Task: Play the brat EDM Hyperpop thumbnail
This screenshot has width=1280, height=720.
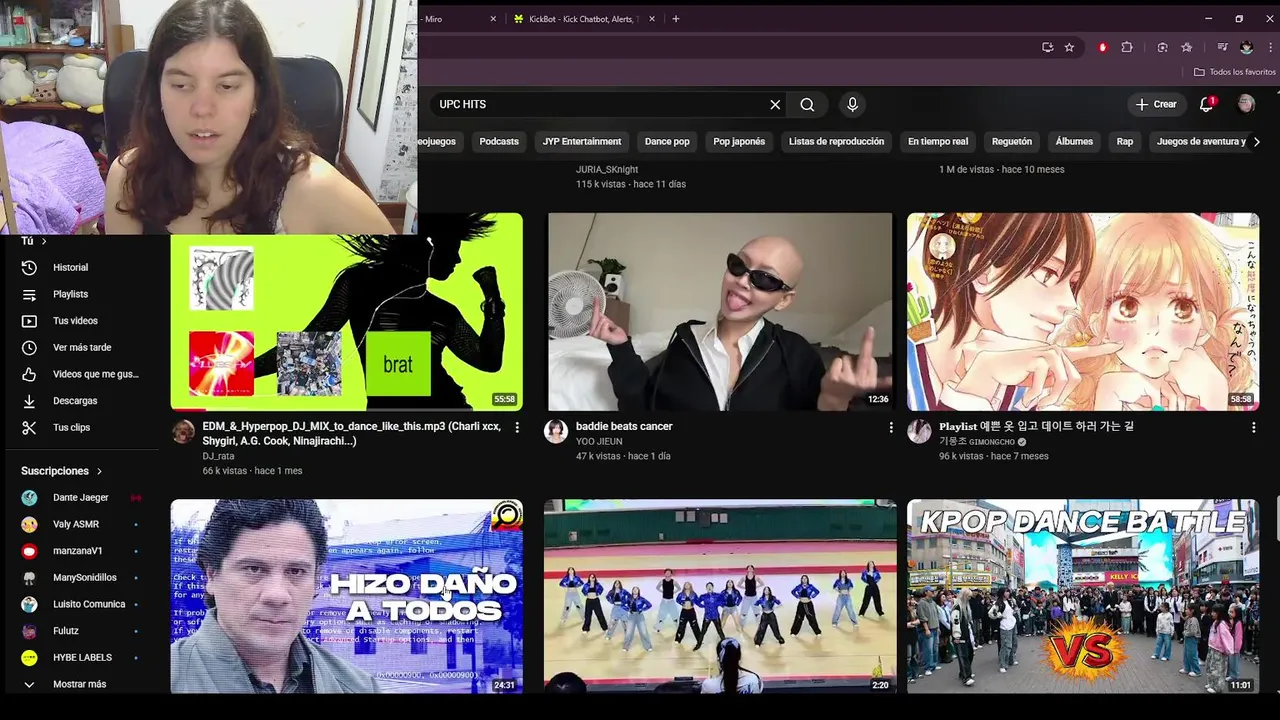Action: point(346,311)
